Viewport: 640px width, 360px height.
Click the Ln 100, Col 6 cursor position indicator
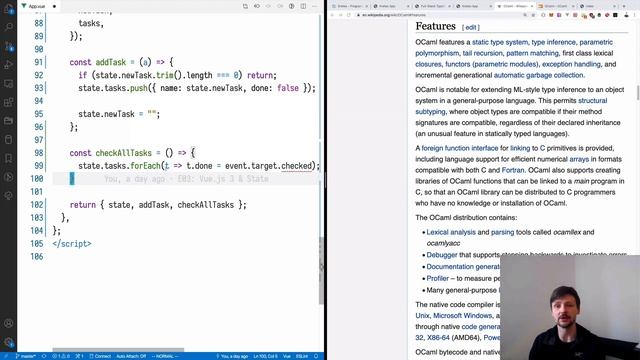tap(265, 356)
